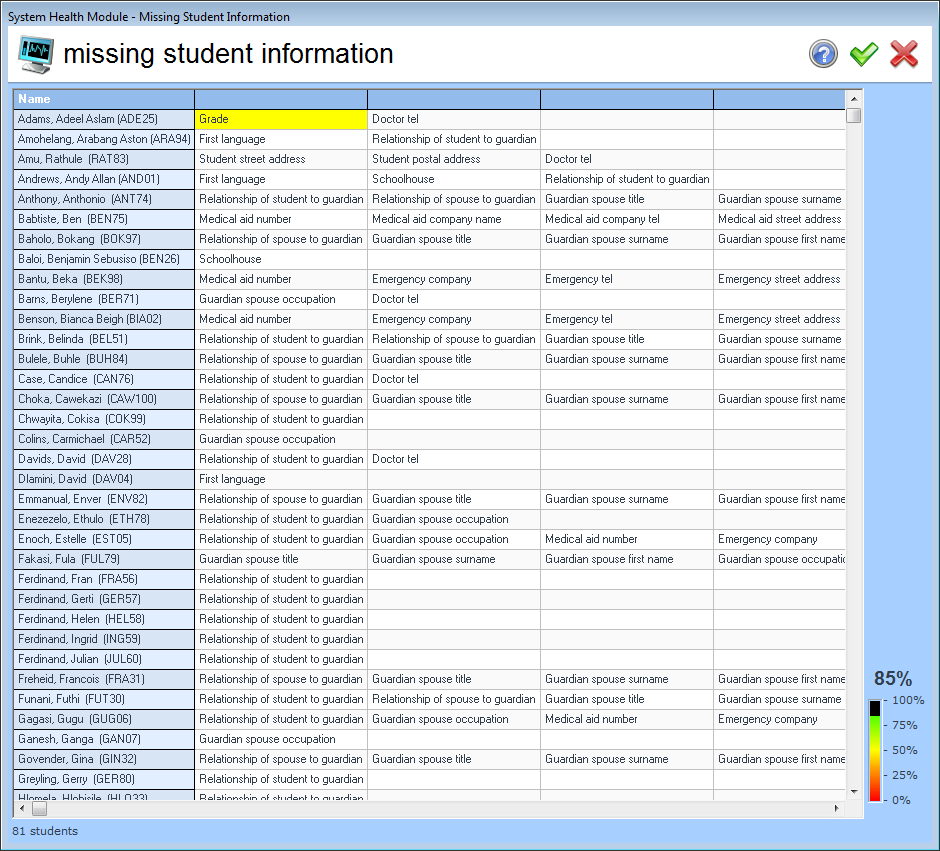Select student Brink, Belinda (BEL51)
This screenshot has height=851, width=940.
[x=104, y=339]
